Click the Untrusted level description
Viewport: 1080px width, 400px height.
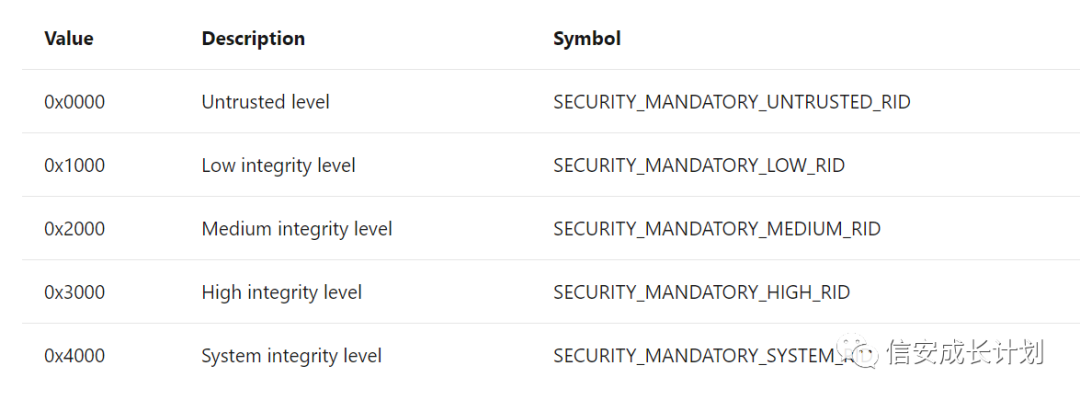[265, 102]
